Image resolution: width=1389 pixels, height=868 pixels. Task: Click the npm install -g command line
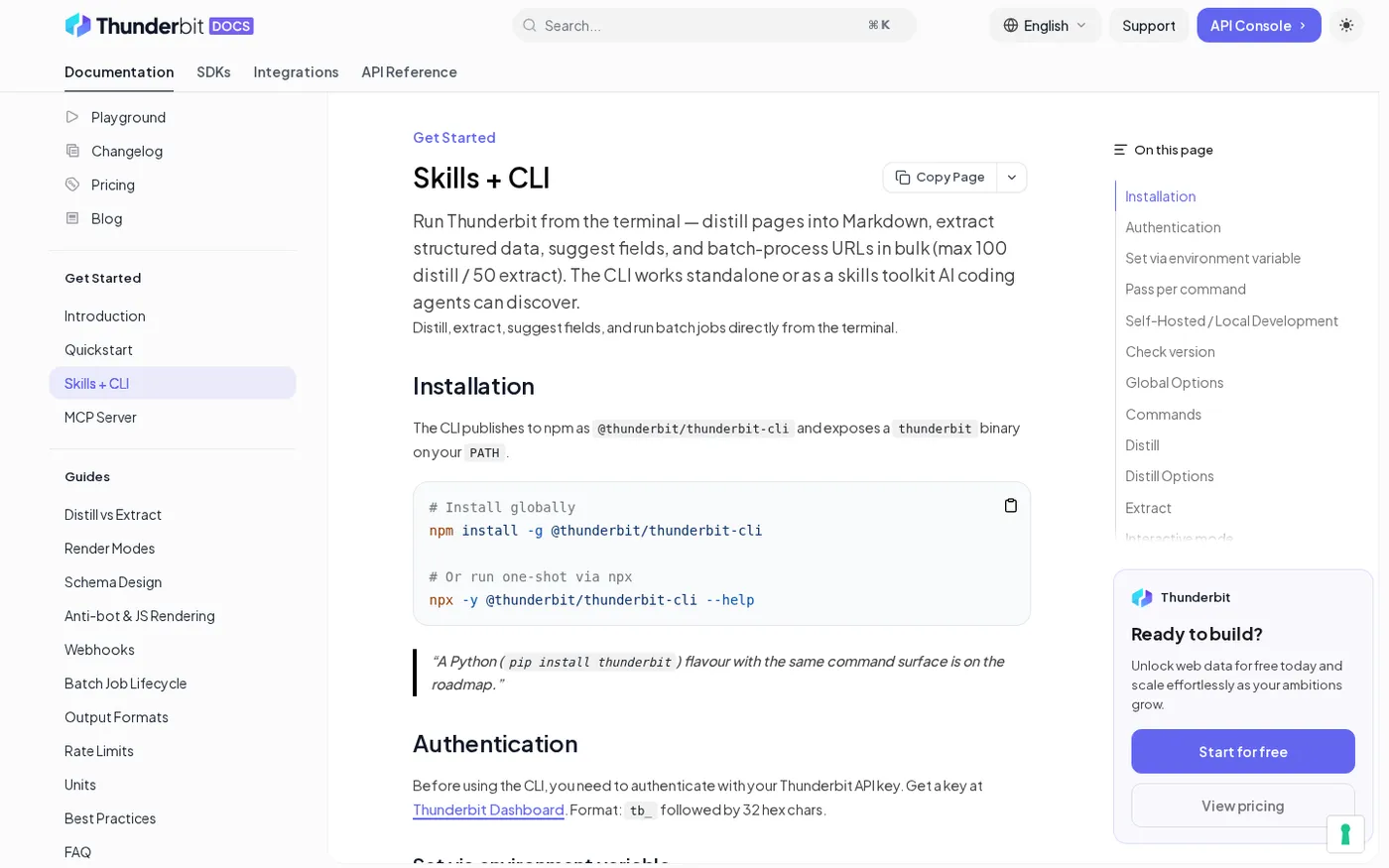point(595,531)
